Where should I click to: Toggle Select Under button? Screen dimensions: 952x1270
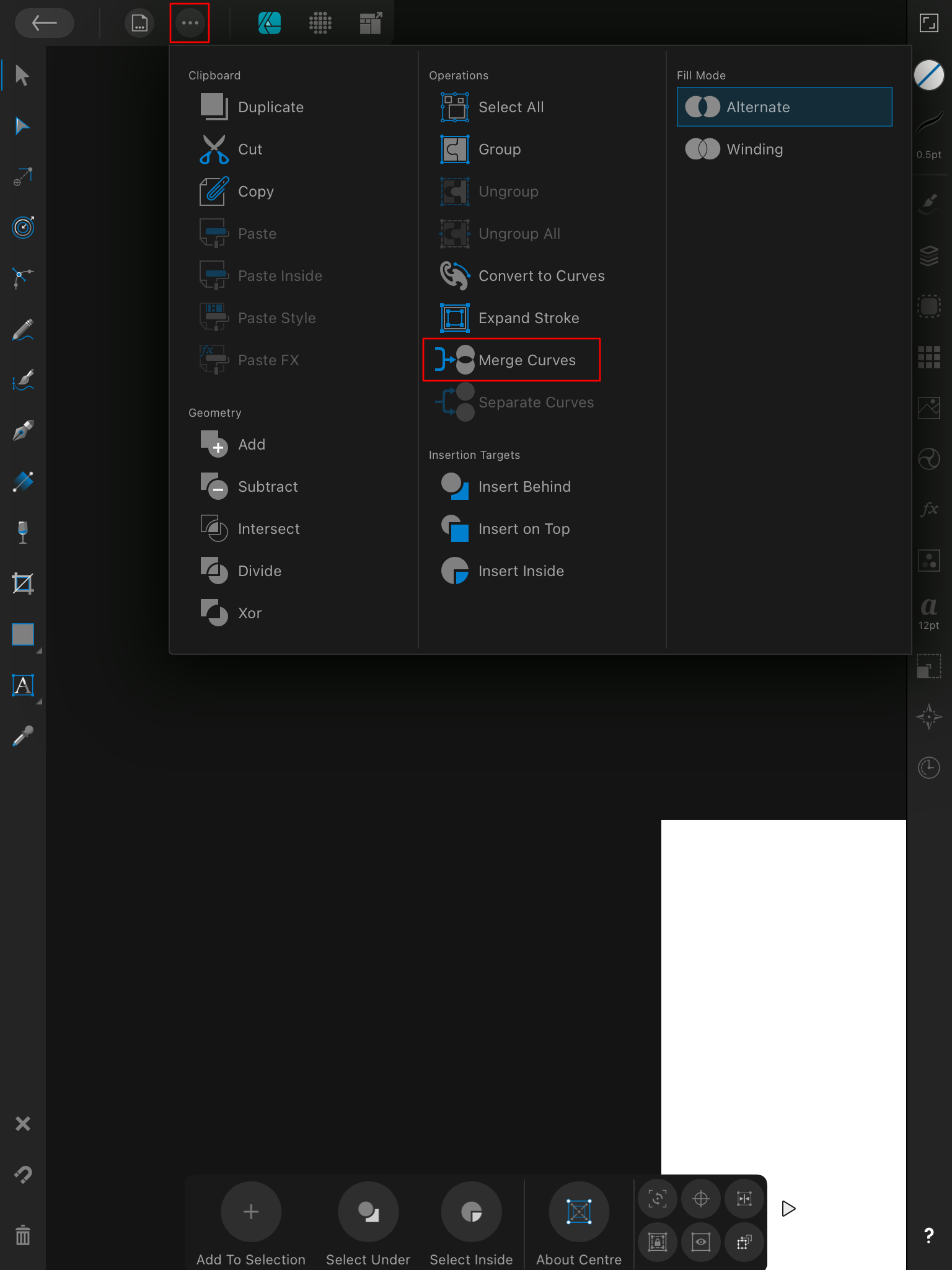368,1212
